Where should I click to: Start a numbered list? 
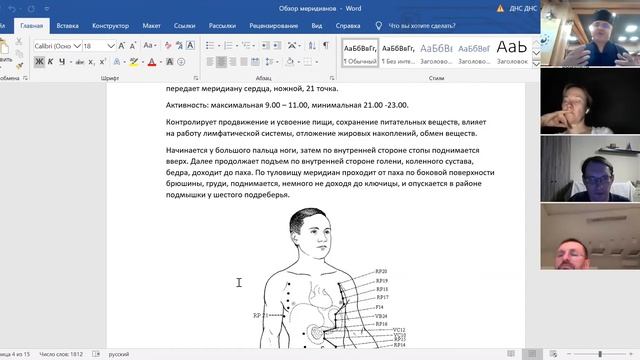(228, 45)
